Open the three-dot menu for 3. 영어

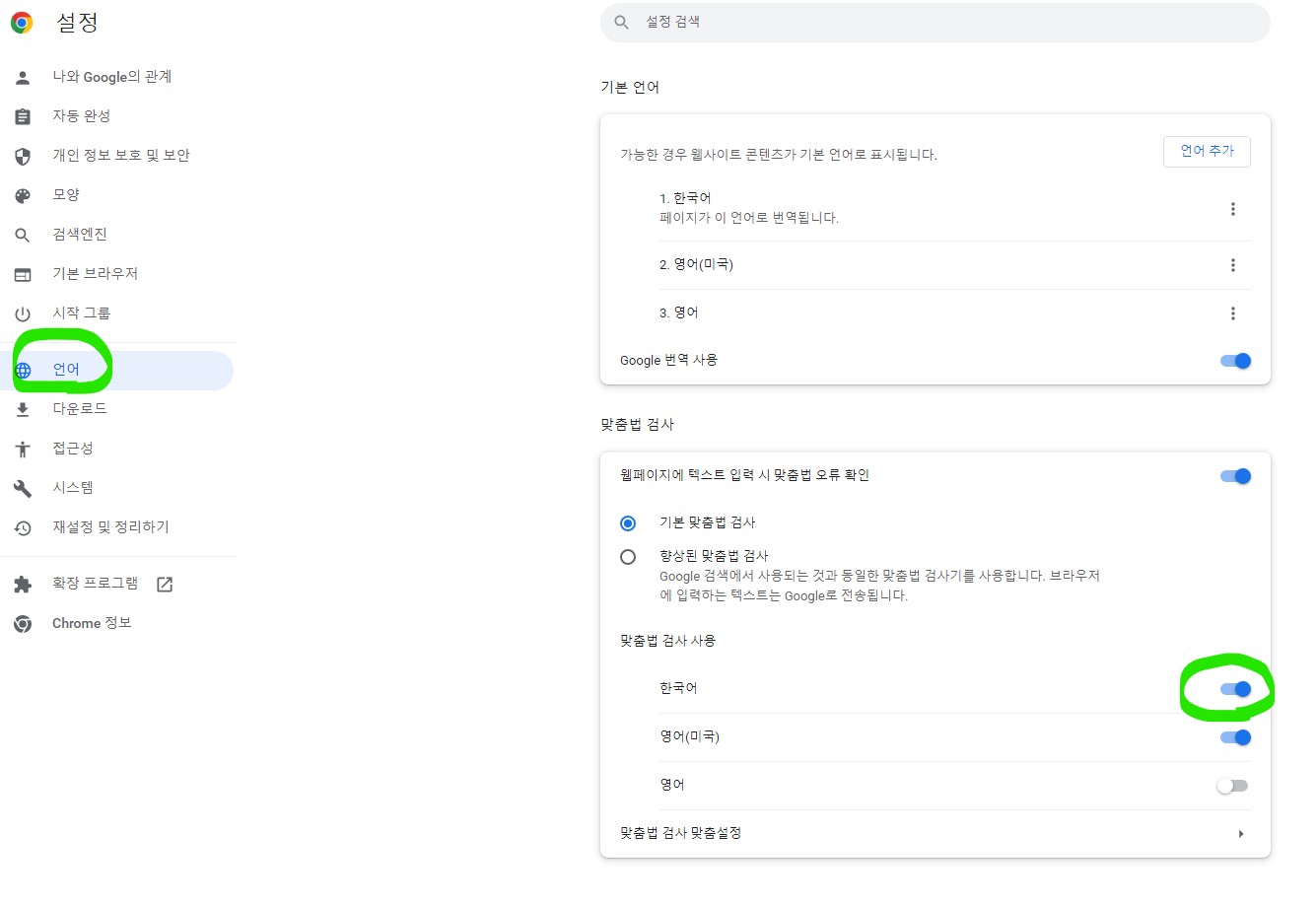click(1232, 313)
